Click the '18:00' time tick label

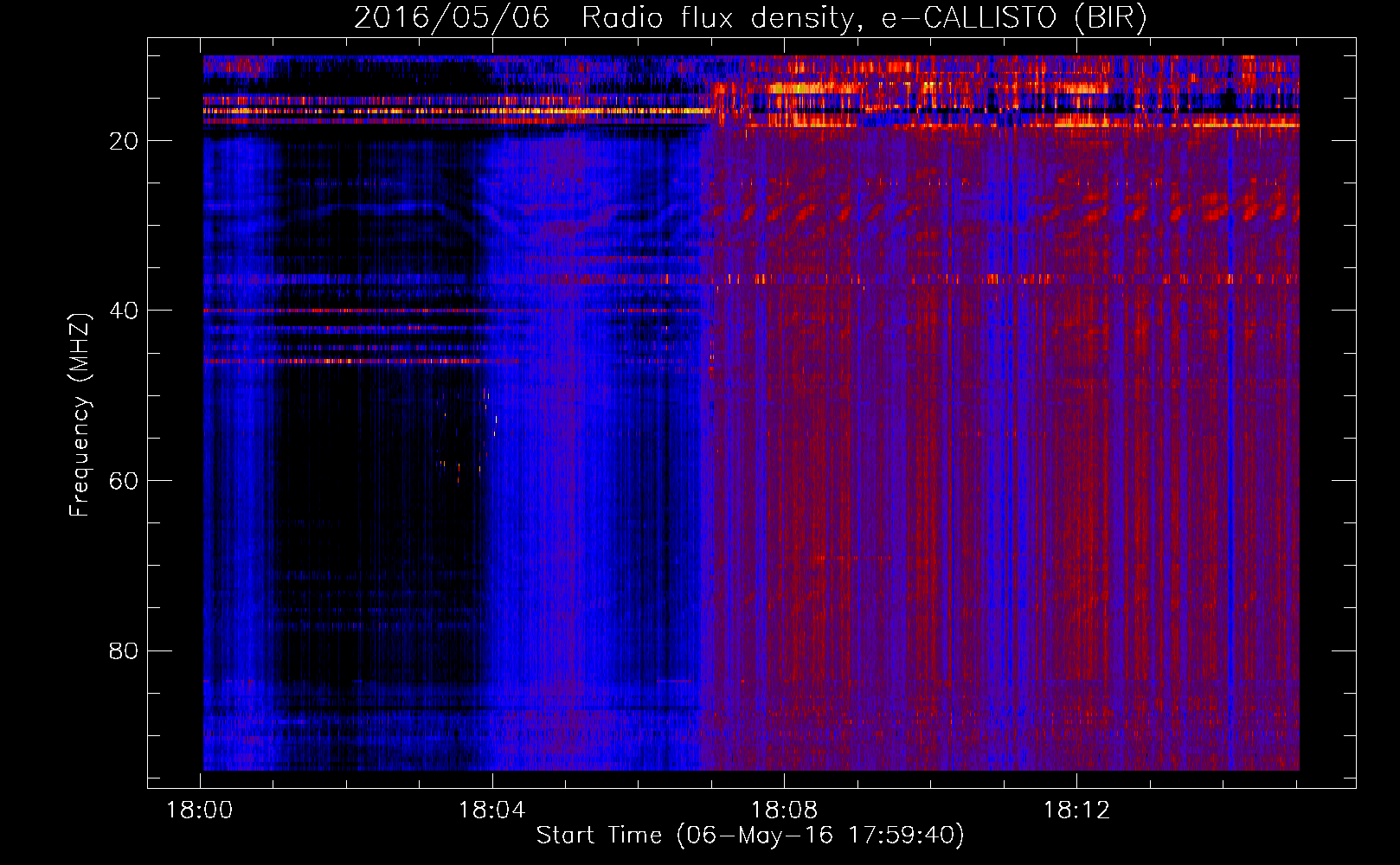coord(200,811)
